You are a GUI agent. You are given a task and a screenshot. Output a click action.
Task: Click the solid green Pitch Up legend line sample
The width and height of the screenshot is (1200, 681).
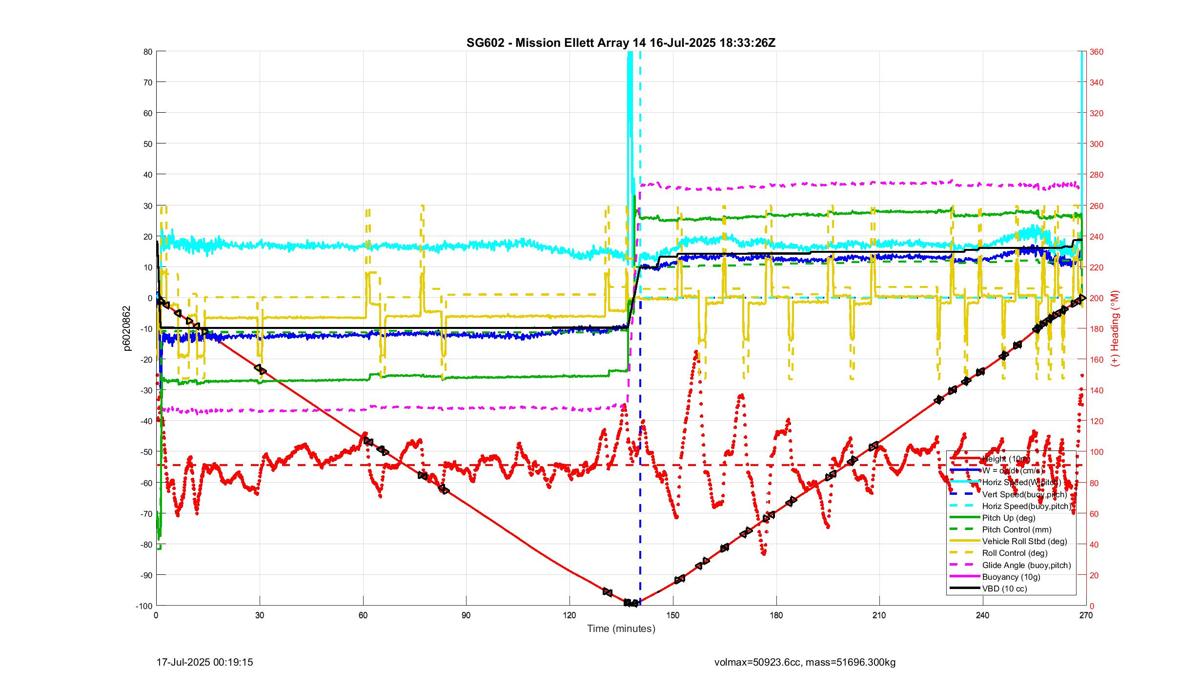pos(965,518)
